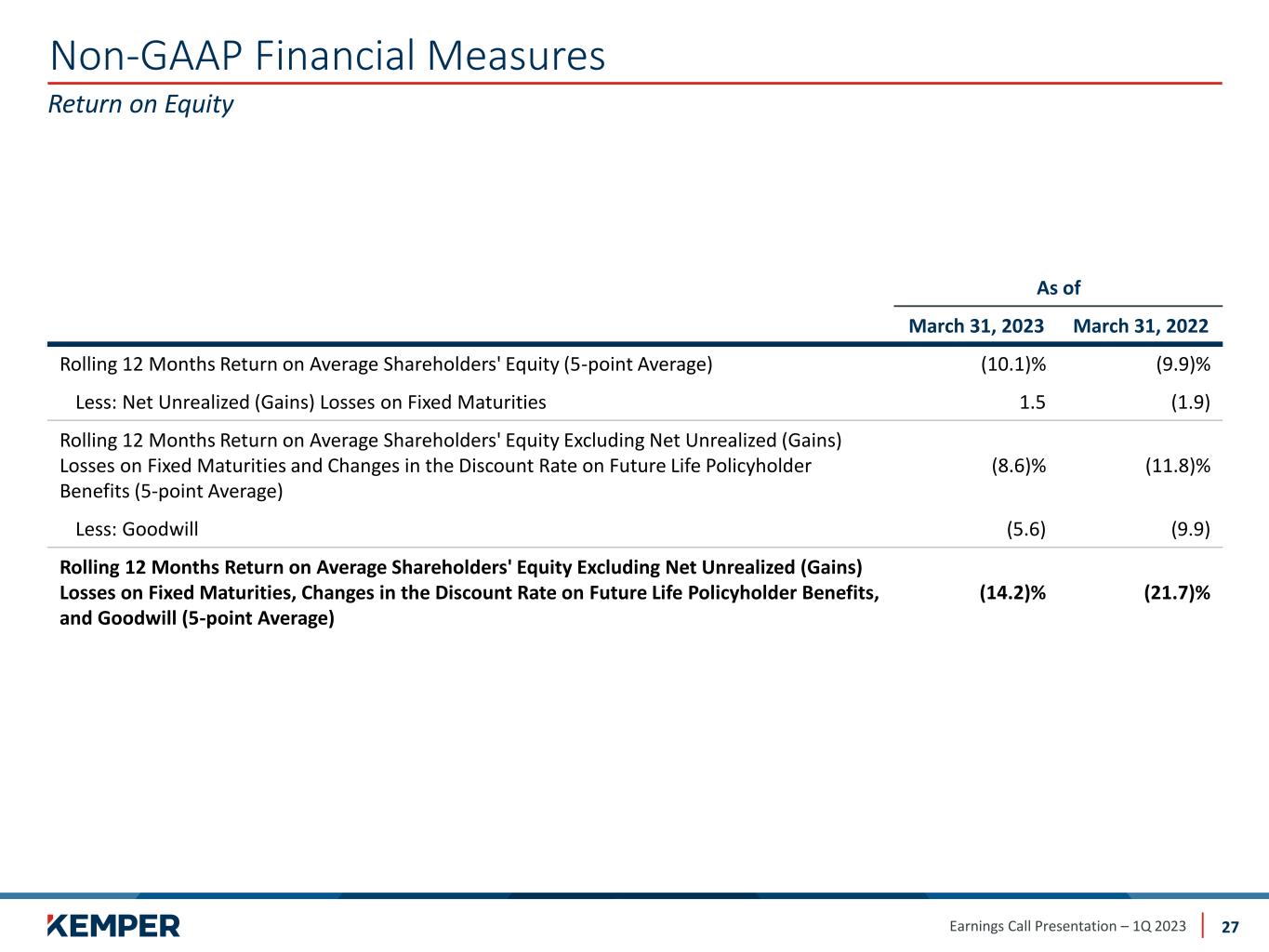The width and height of the screenshot is (1269, 952).
Task: Select the bolded (21.7)% total value
Action: point(1176,593)
